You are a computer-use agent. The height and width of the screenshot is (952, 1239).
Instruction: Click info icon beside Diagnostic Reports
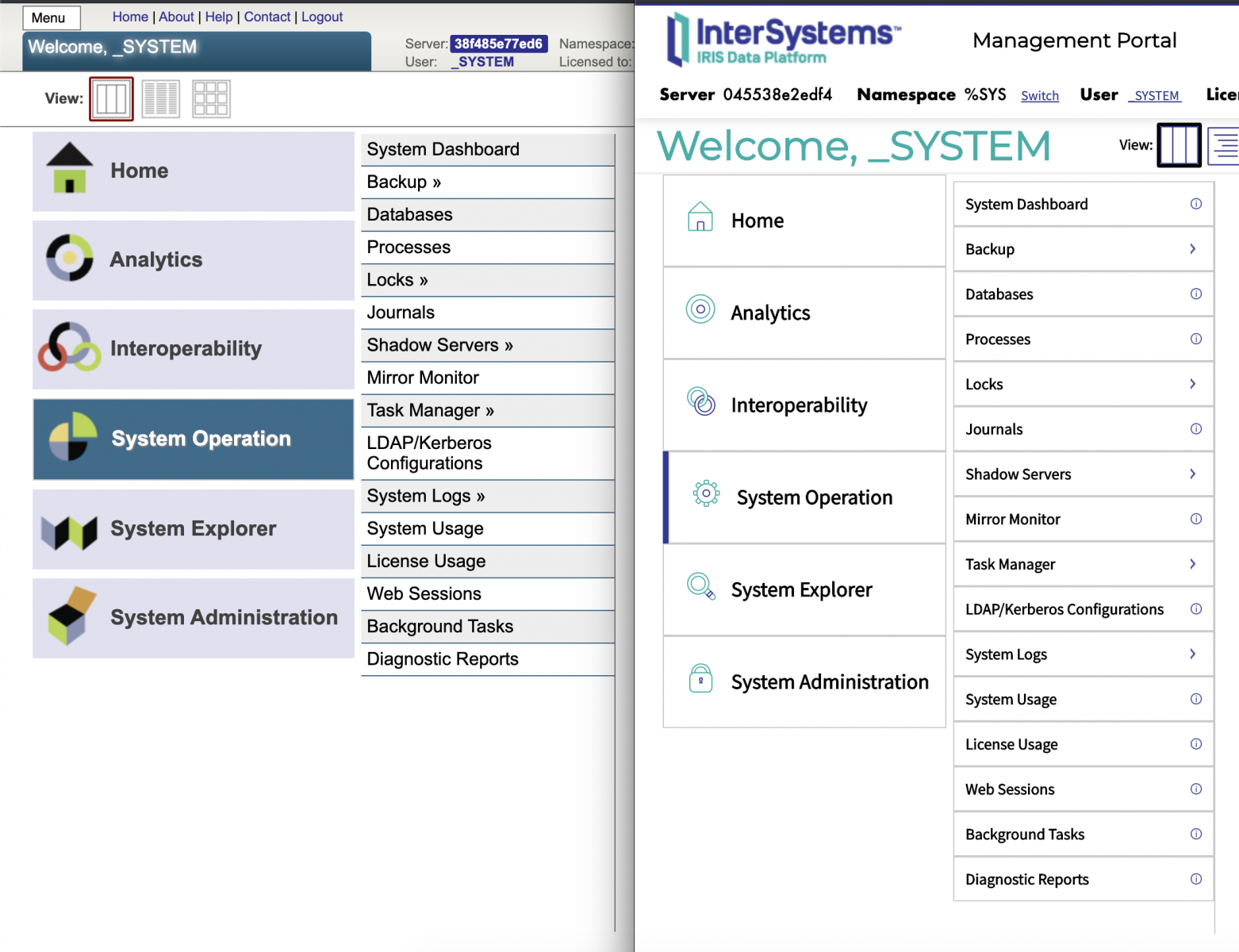[x=1196, y=879]
